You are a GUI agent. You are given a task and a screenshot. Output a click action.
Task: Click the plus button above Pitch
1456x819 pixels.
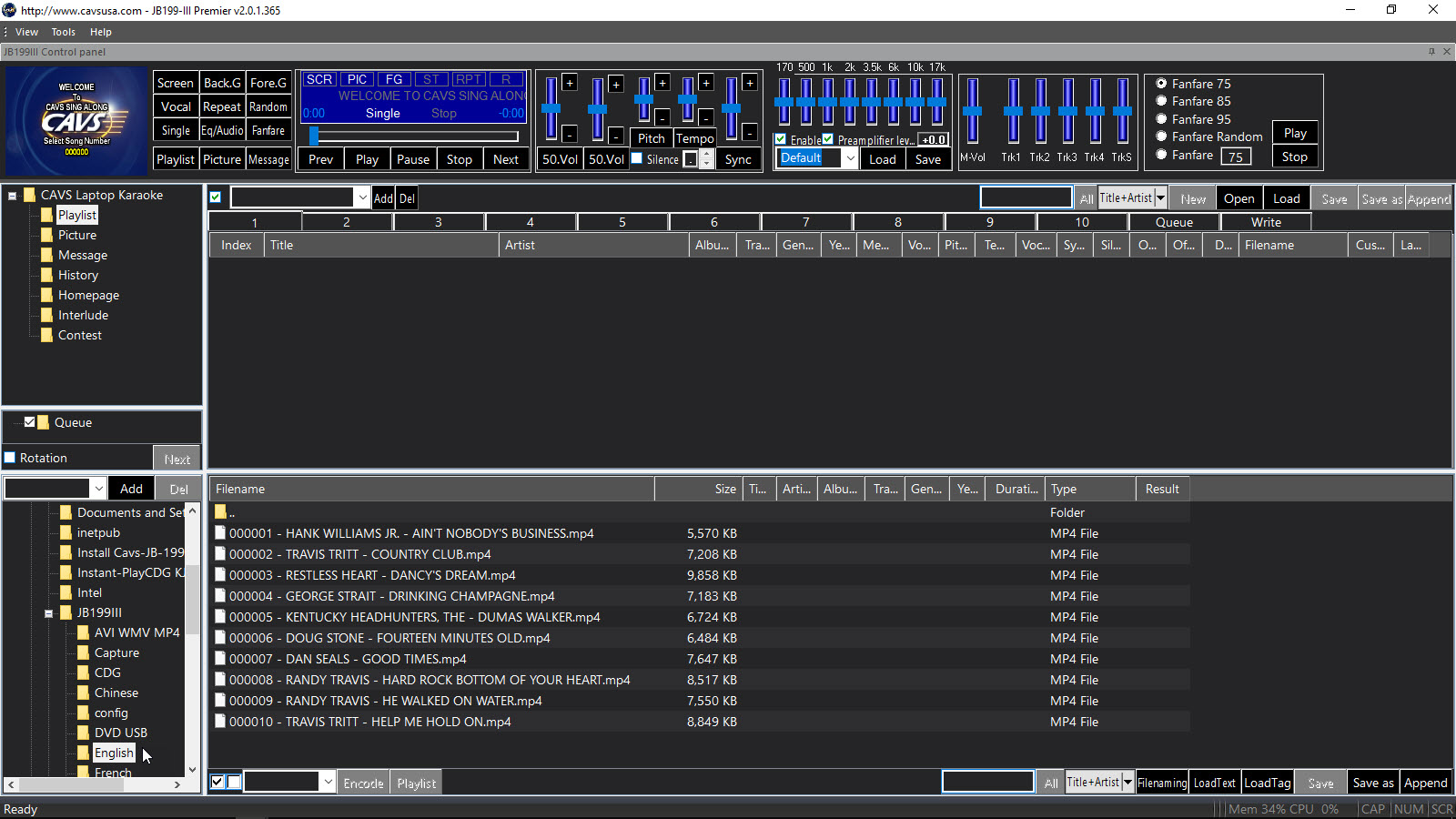tap(662, 83)
